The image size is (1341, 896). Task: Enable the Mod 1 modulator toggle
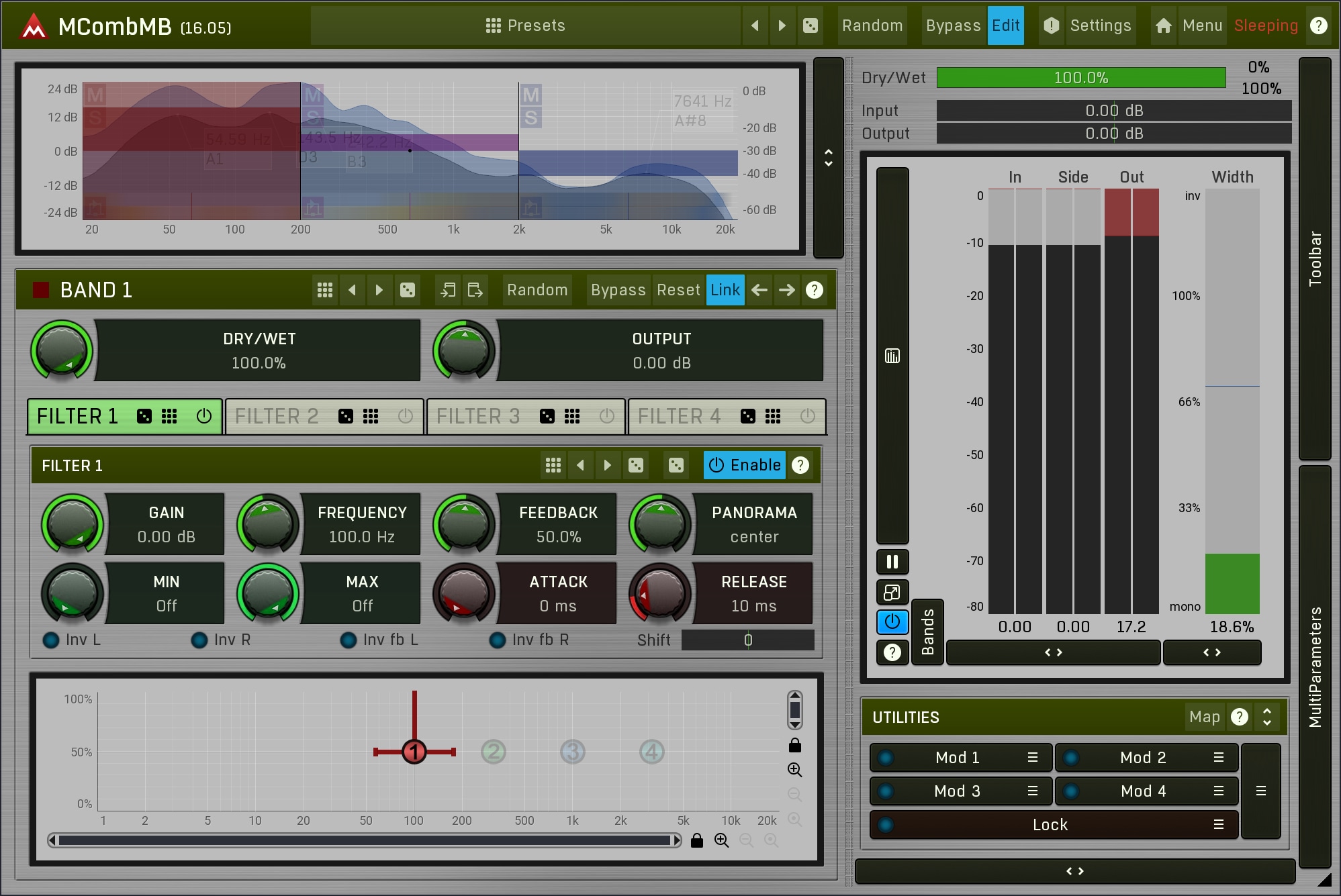(886, 758)
